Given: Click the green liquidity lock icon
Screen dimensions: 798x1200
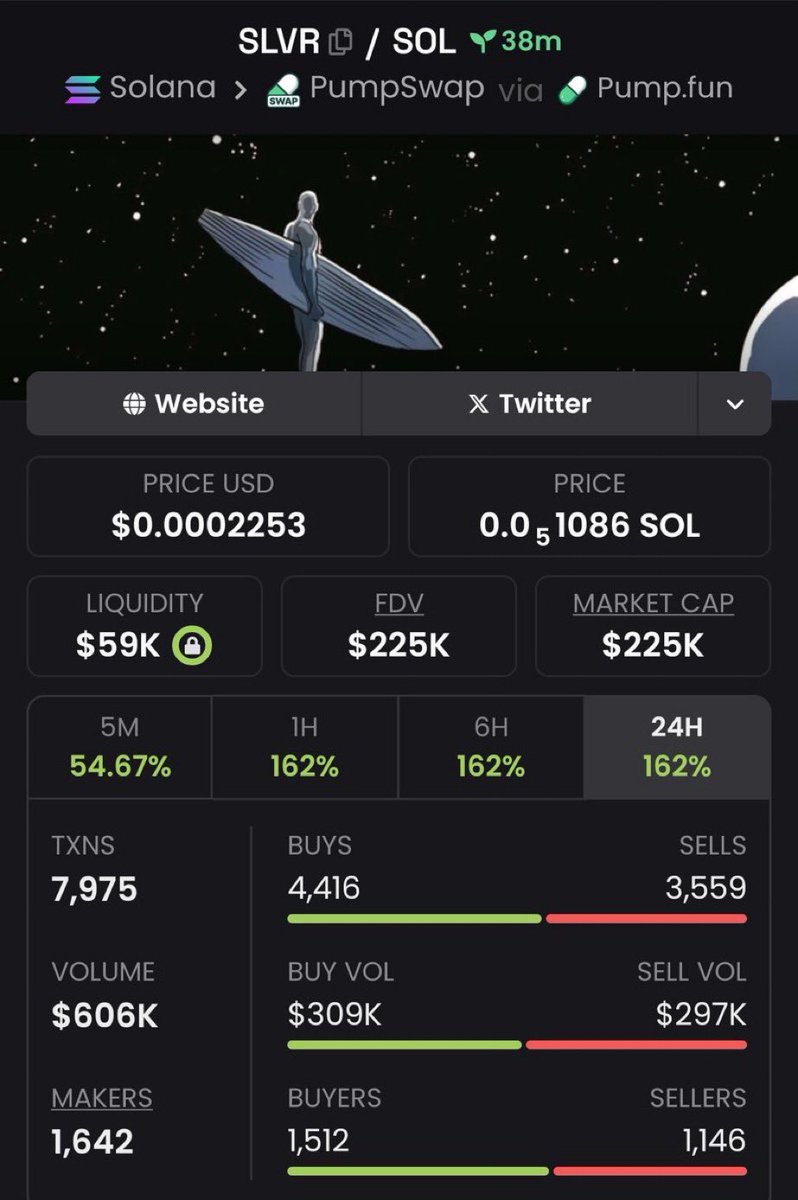Looking at the screenshot, I should (192, 646).
